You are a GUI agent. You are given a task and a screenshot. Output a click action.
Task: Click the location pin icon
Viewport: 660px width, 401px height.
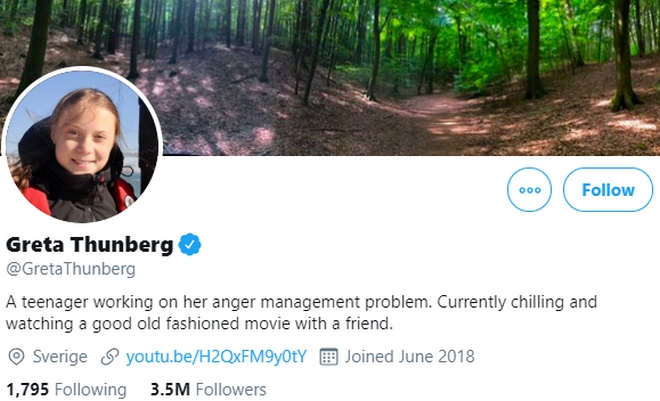click(x=15, y=357)
